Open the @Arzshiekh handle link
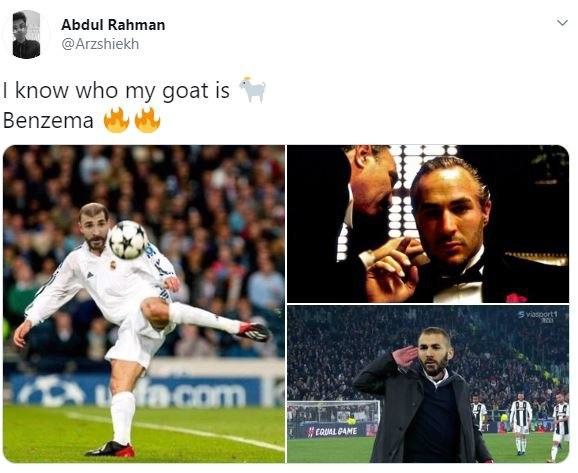578x473 pixels. [x=100, y=44]
